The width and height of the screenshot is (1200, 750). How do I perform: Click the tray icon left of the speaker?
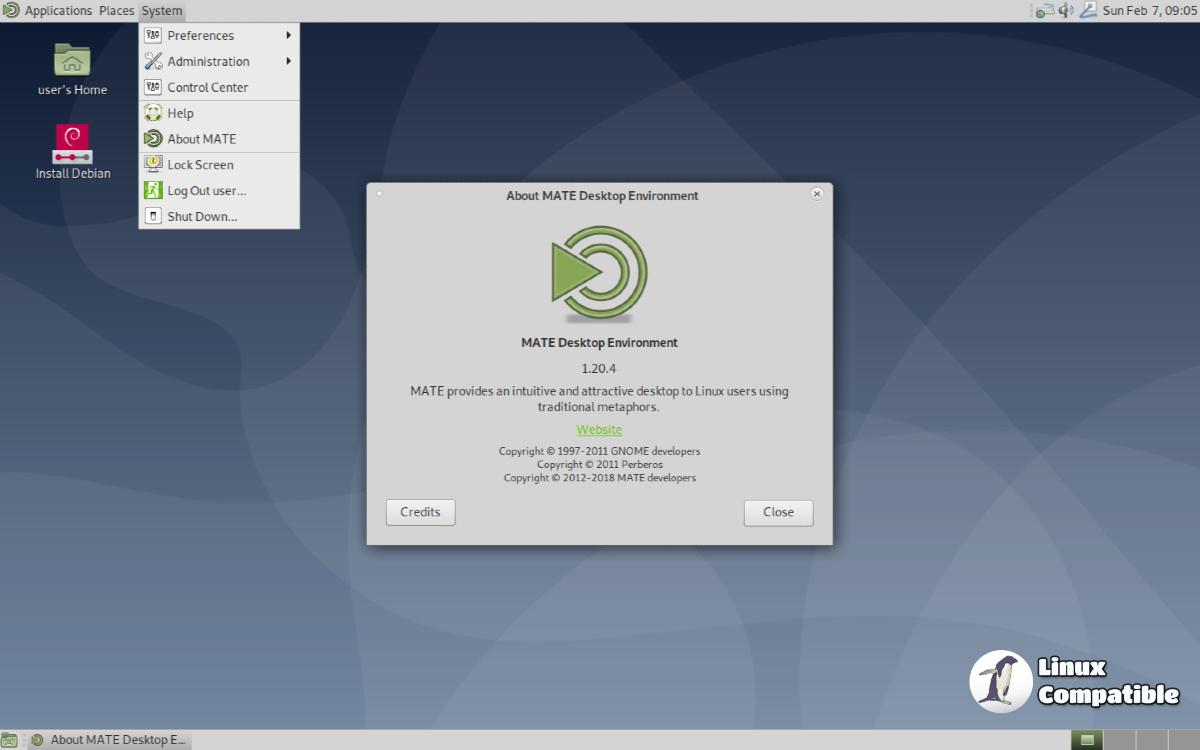[x=1044, y=10]
